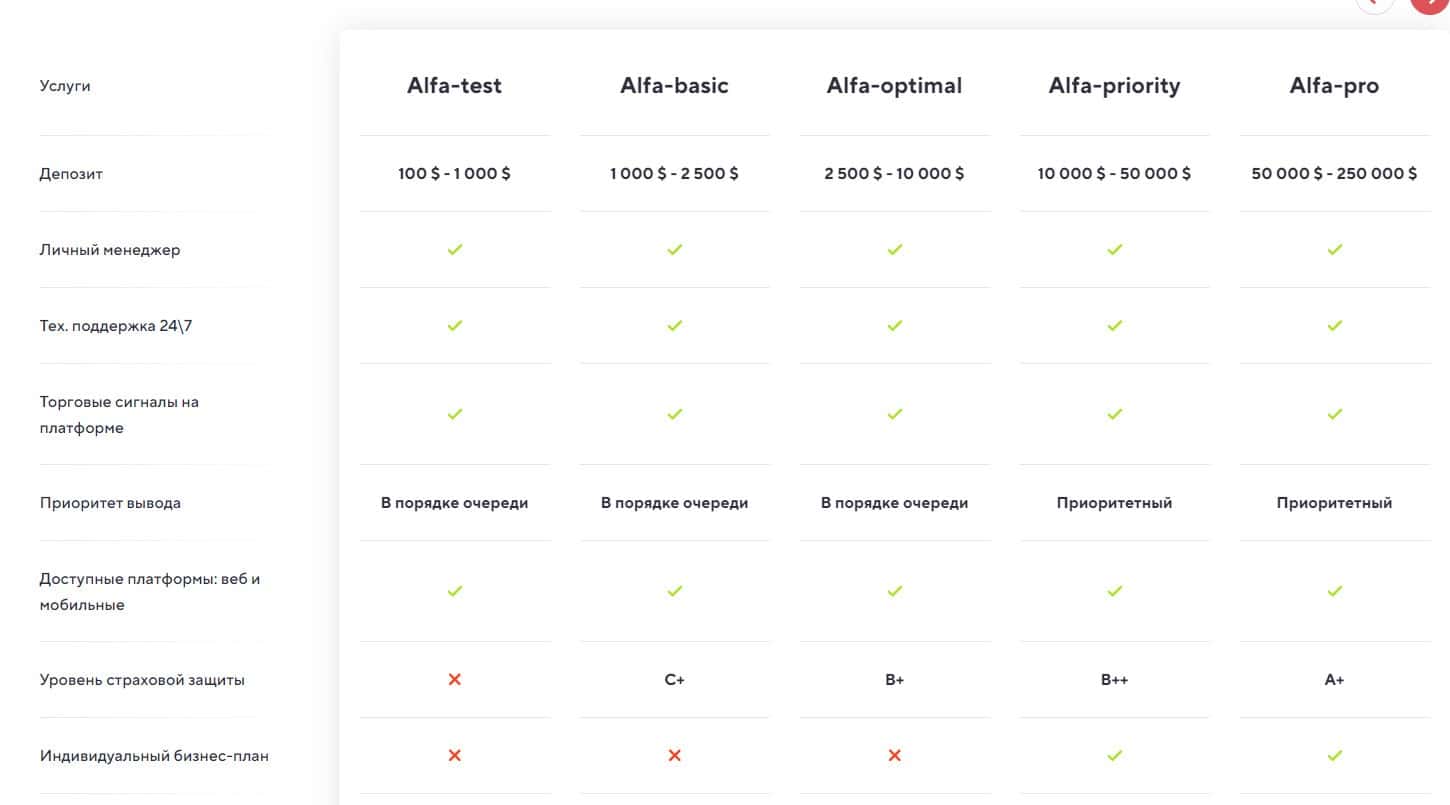Viewport: 1450px width, 805px height.
Task: Select the Alfa-test plan header
Action: pos(455,86)
